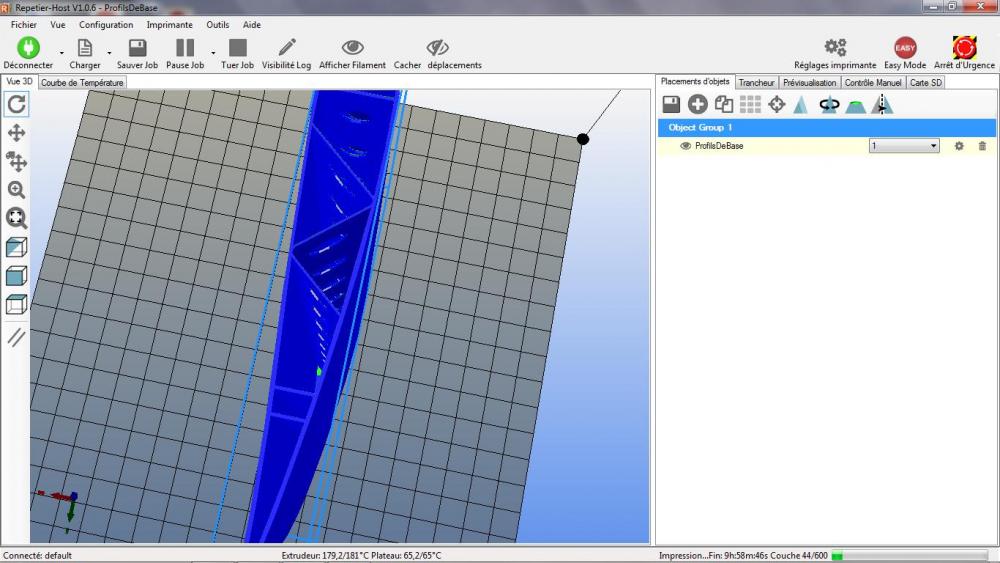Open the Carte SD tab
This screenshot has height=563, width=1000.
coord(926,83)
